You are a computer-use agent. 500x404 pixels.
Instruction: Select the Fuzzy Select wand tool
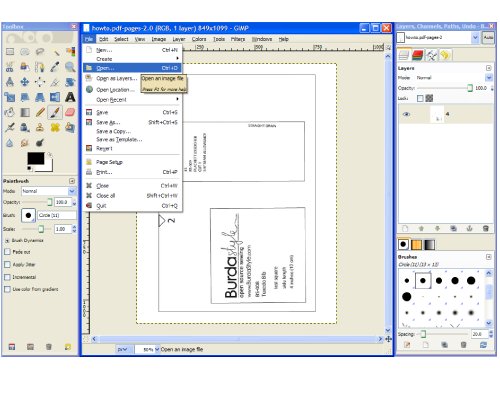pyautogui.click(x=55, y=52)
